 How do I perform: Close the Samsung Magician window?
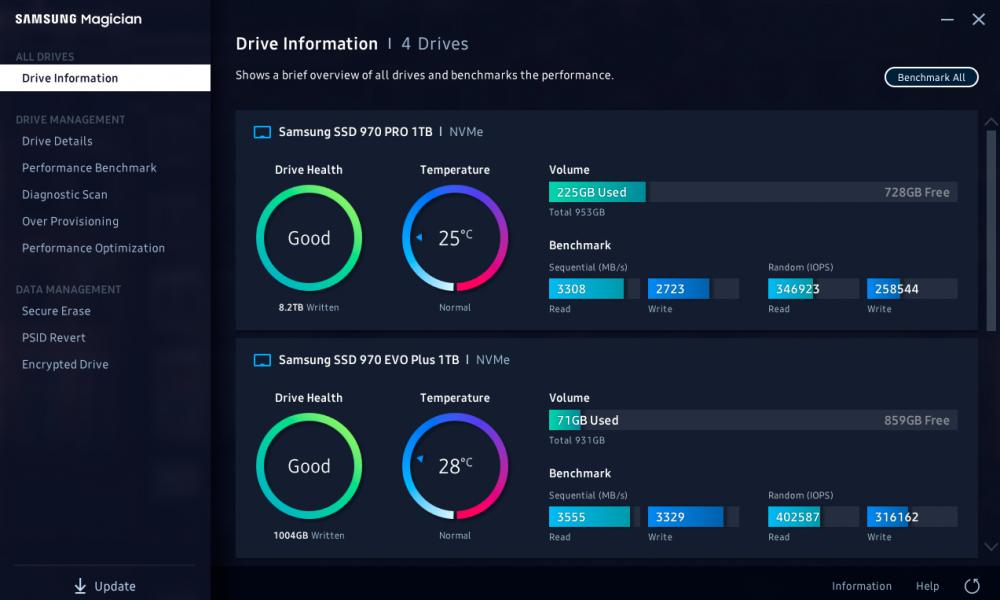[978, 20]
